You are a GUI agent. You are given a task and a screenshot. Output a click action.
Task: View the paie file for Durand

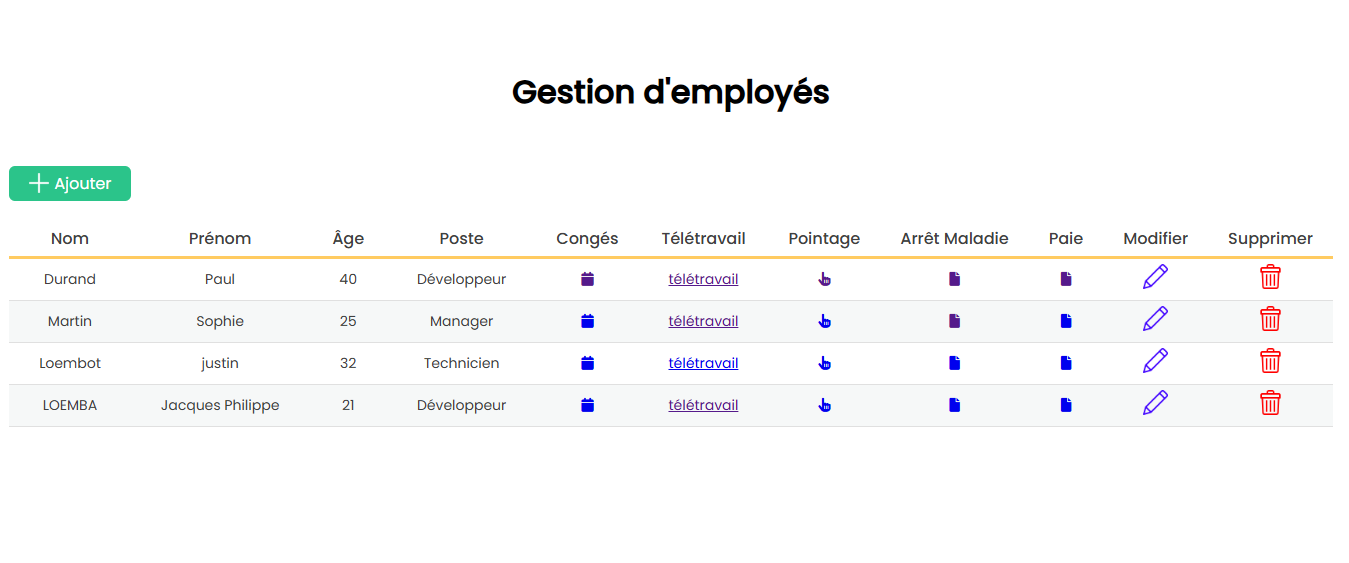coord(1066,279)
